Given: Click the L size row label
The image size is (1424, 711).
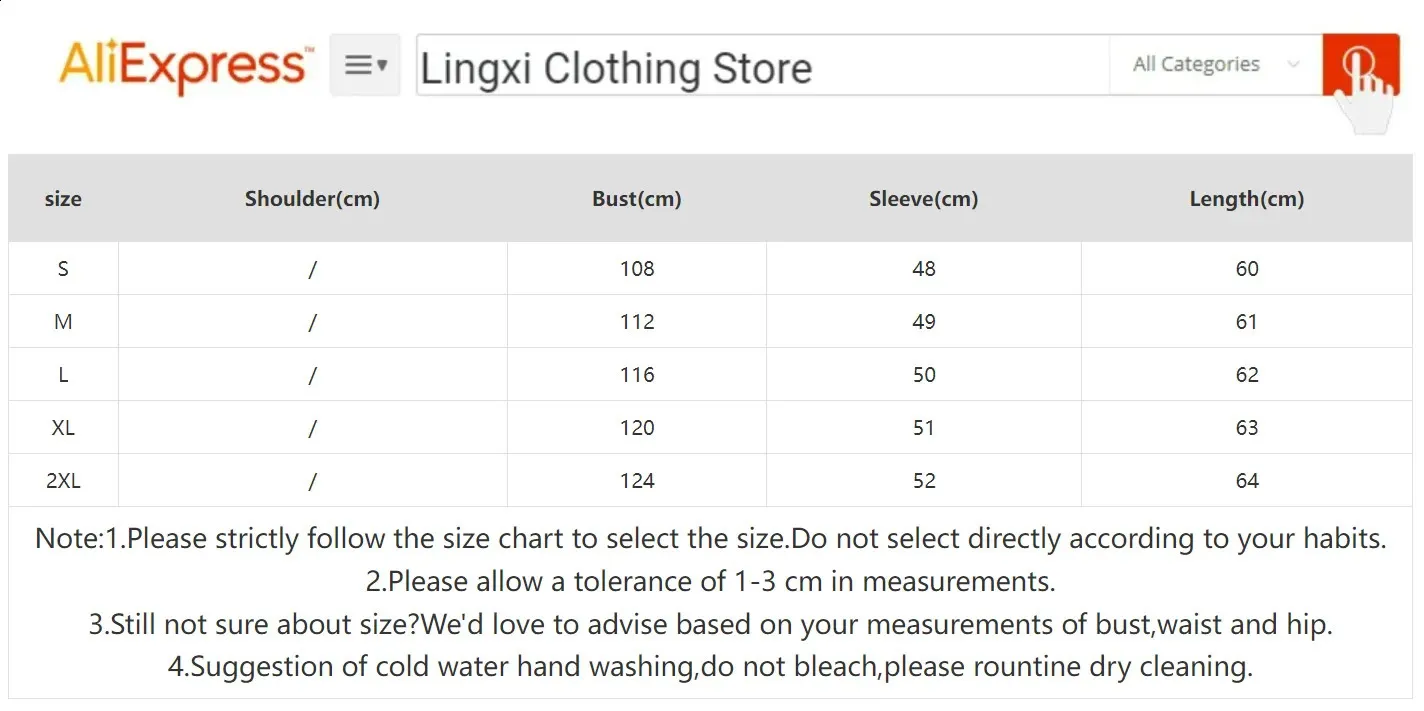Looking at the screenshot, I should [x=63, y=375].
